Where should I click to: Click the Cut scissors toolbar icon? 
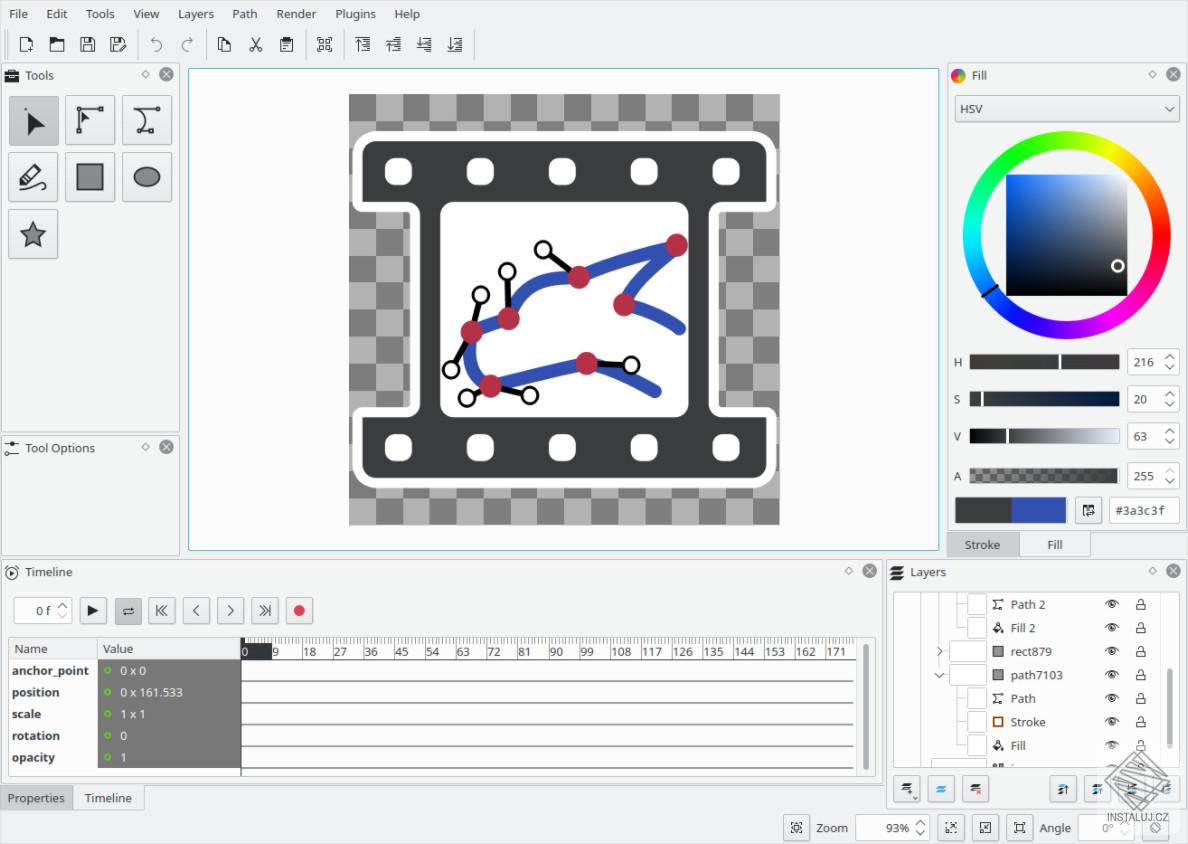pos(256,44)
